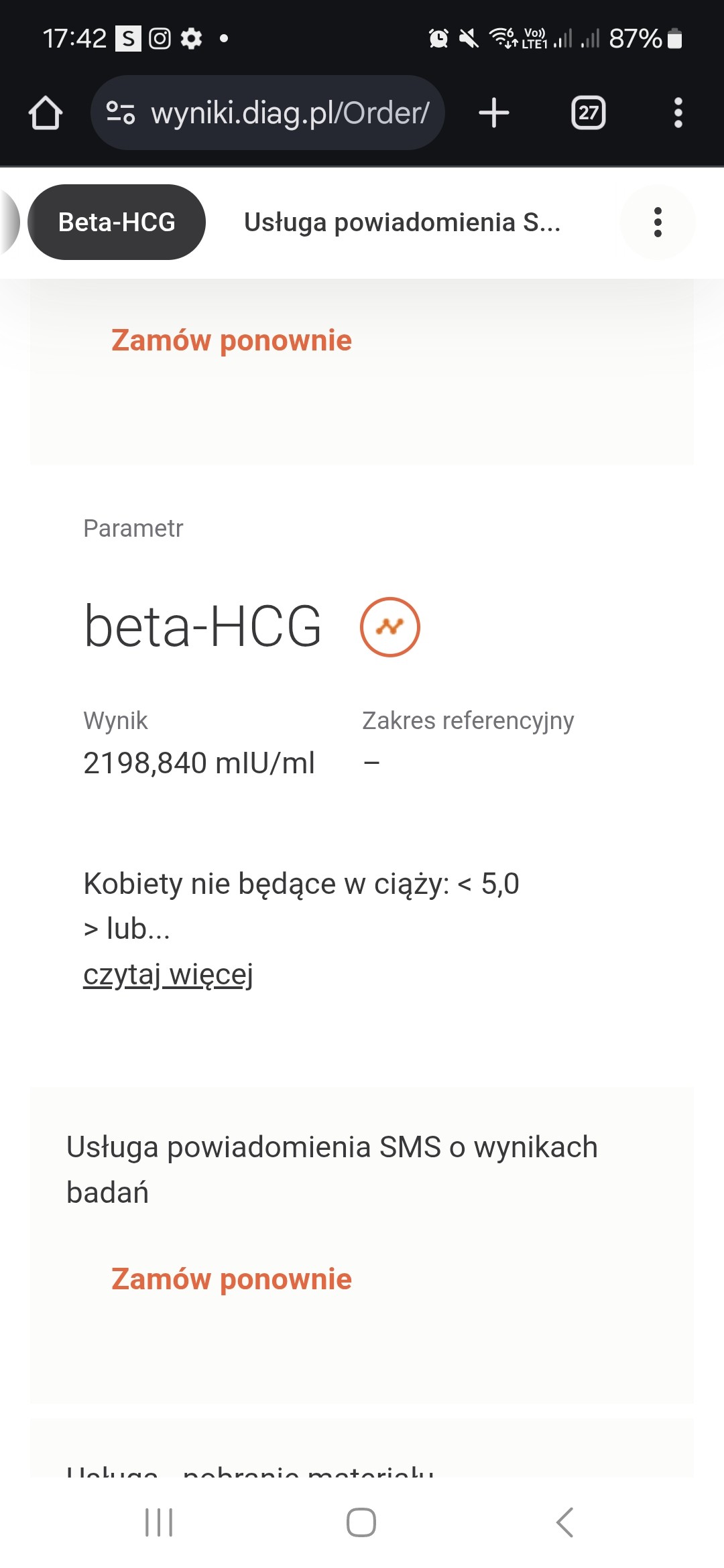Screen dimensions: 724x1568
Task: Open the page's three-dot options button
Action: (658, 222)
